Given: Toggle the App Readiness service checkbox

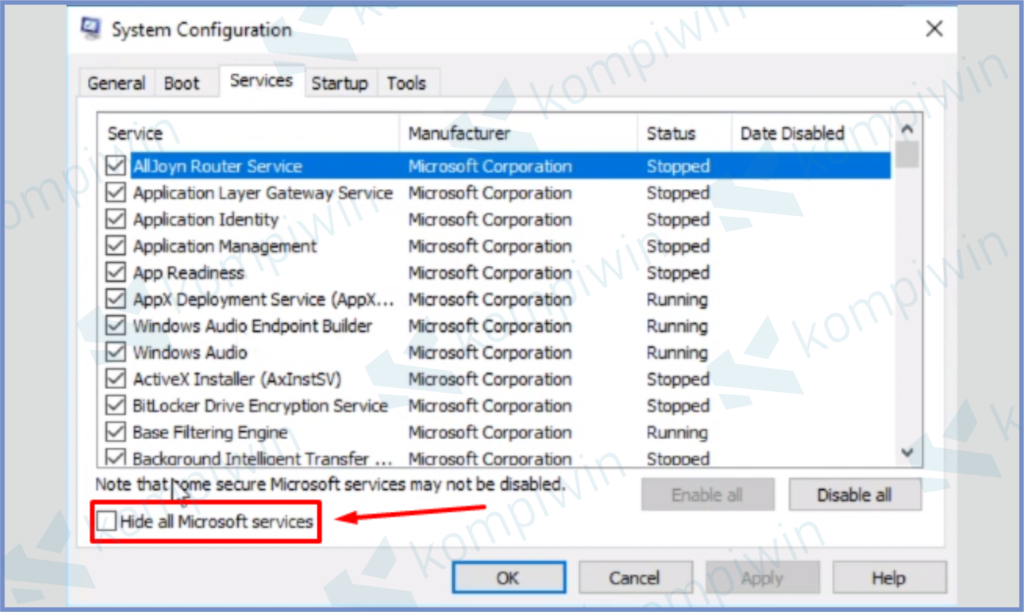Looking at the screenshot, I should coord(116,272).
